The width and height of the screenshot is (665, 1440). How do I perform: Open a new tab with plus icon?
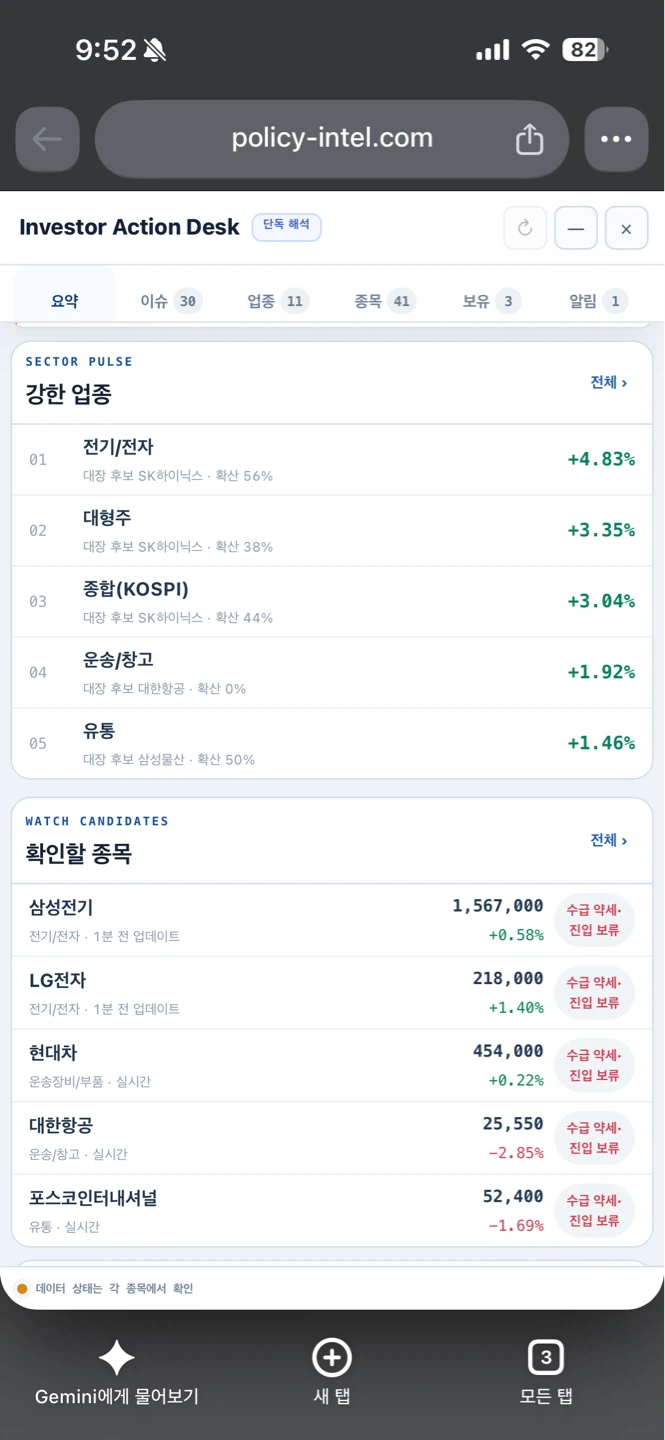tap(332, 1357)
